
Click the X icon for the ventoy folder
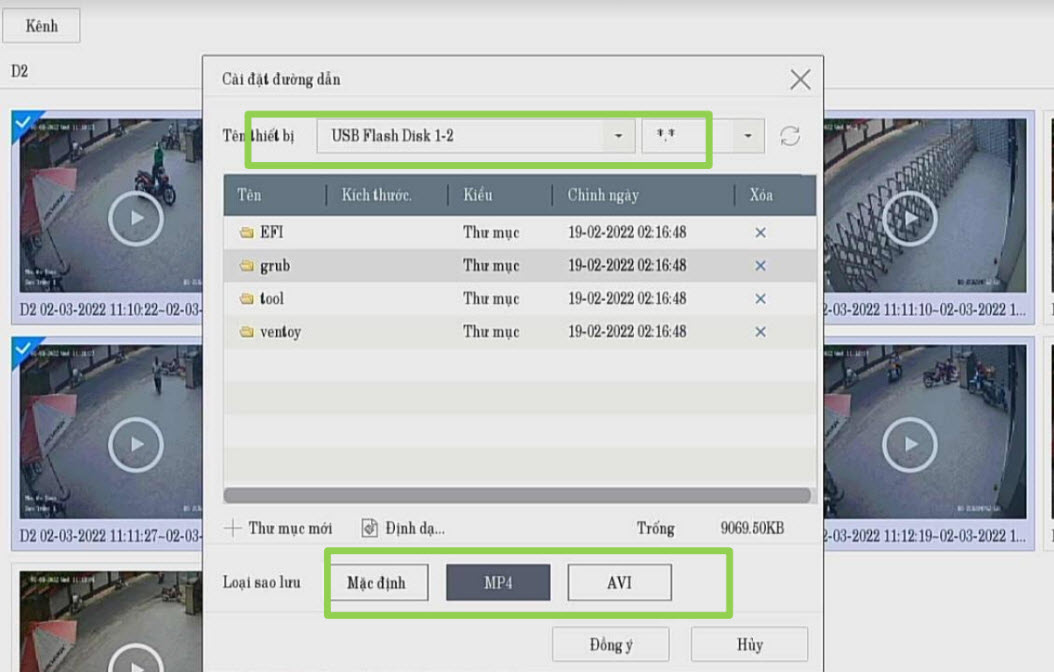(x=760, y=332)
